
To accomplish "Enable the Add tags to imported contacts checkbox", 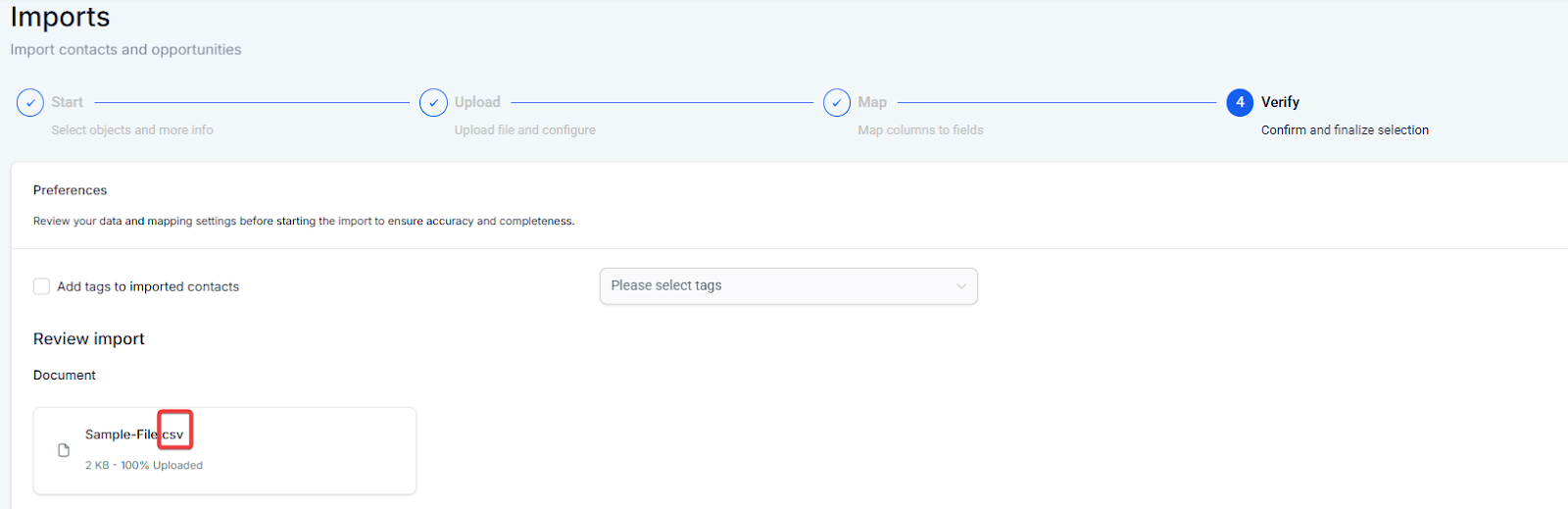I will [x=41, y=286].
